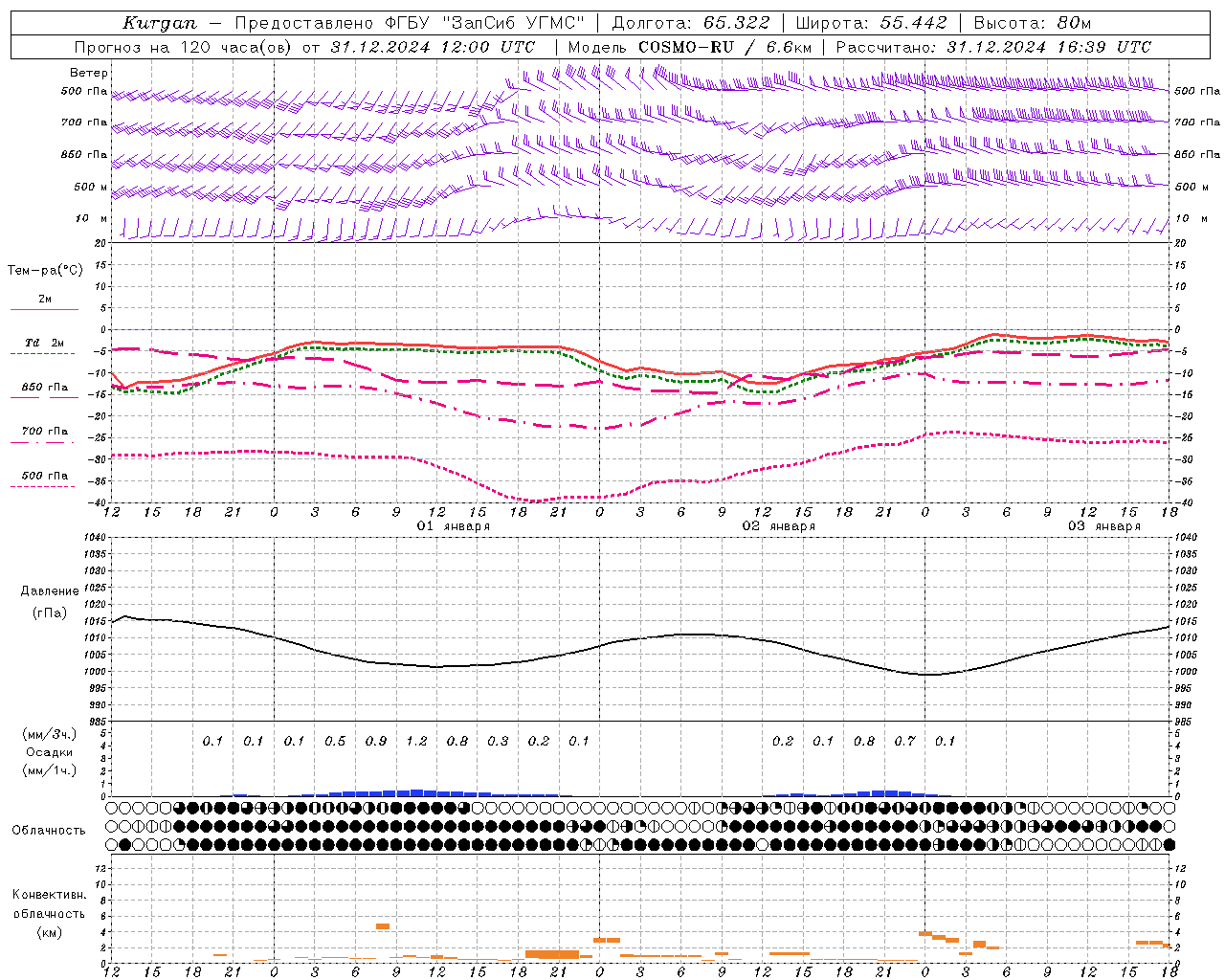This screenshot has width=1225, height=980.
Task: Click the "(км)" unit label under convective cloudiness
Action: [x=50, y=932]
